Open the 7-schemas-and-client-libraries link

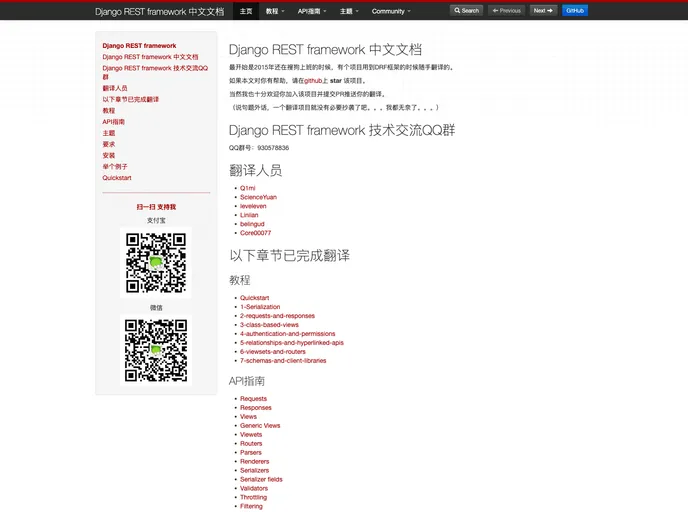click(x=283, y=361)
